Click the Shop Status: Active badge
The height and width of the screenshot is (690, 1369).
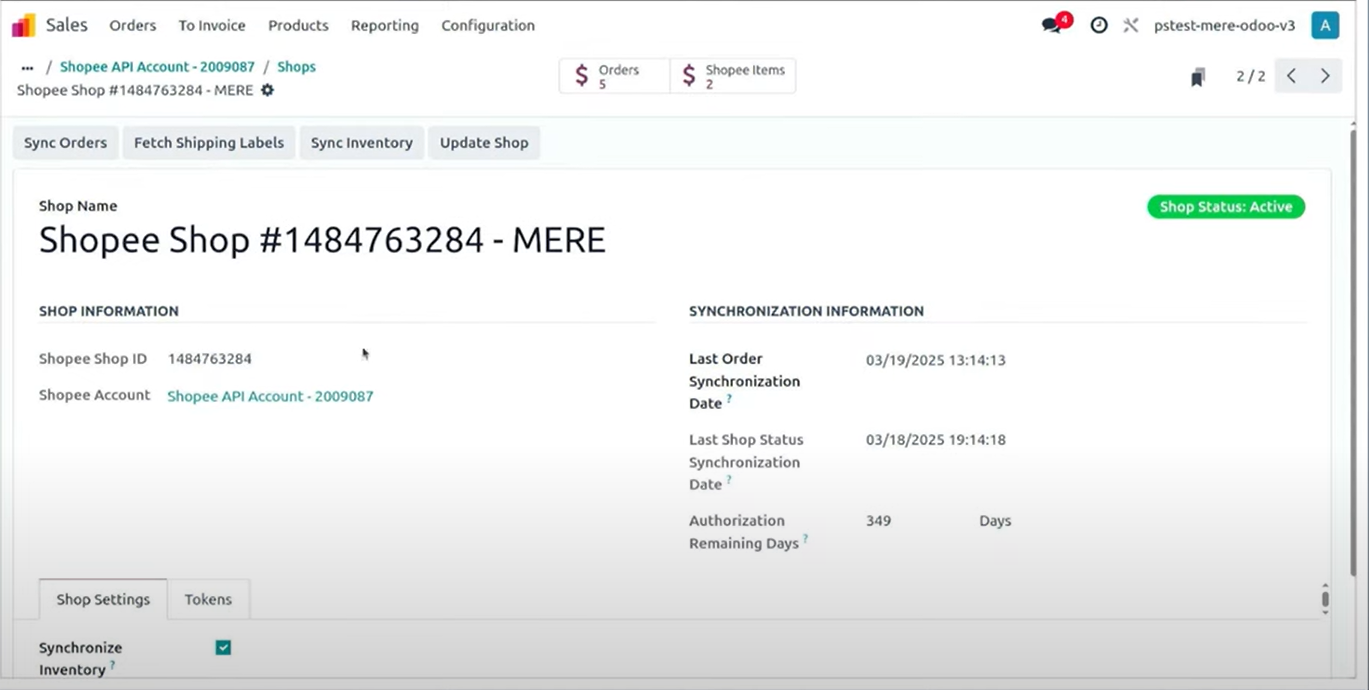click(1226, 207)
